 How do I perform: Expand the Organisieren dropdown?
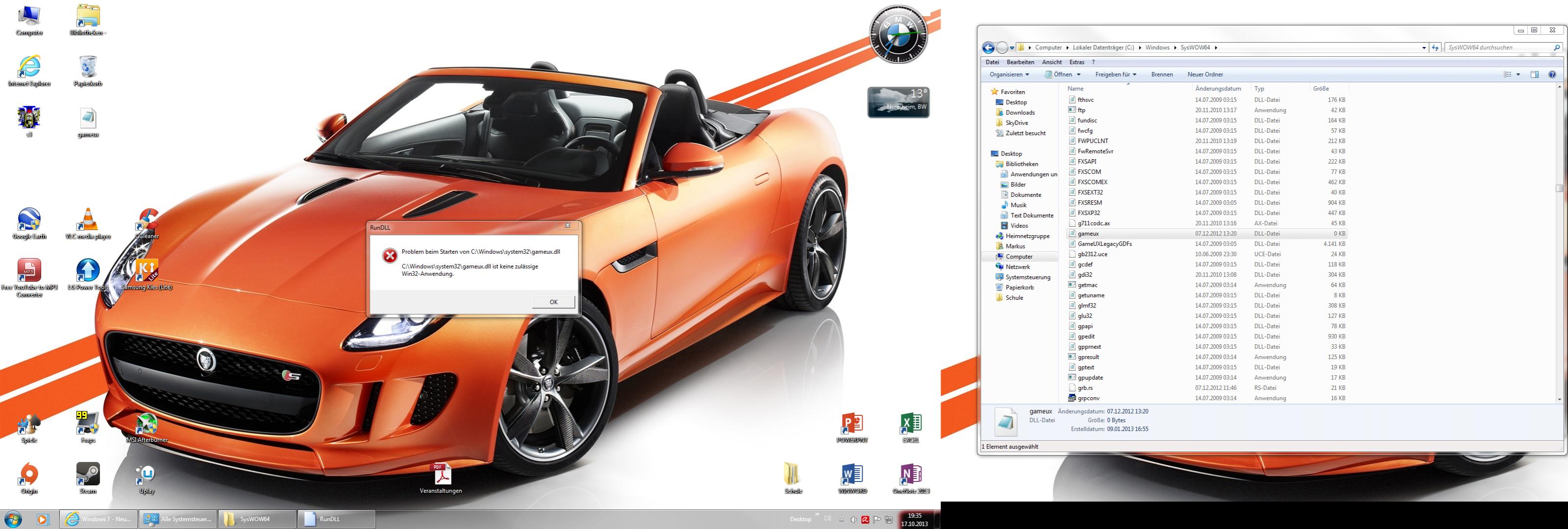point(1009,75)
